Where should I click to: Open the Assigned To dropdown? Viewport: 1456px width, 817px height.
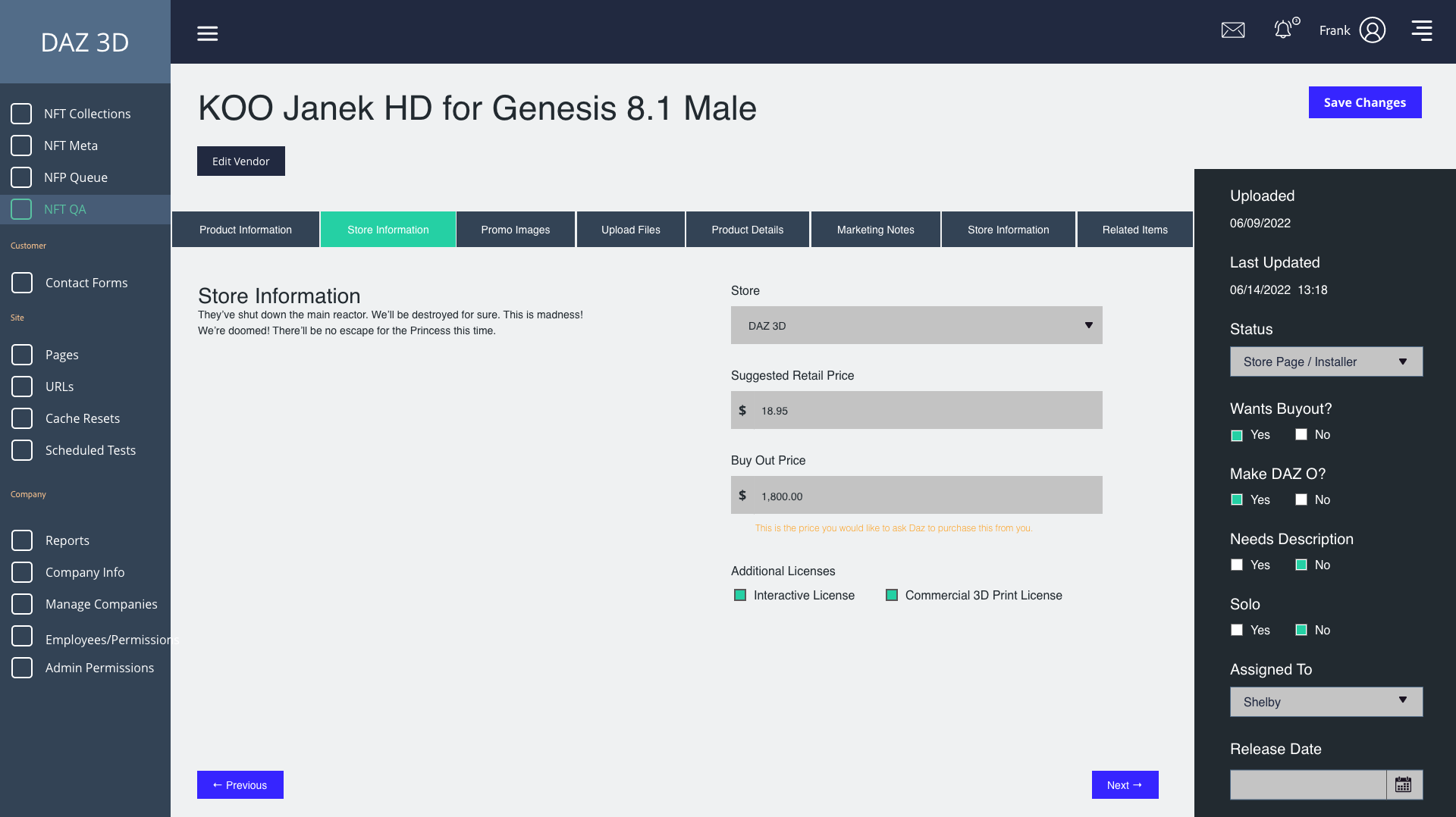1326,702
